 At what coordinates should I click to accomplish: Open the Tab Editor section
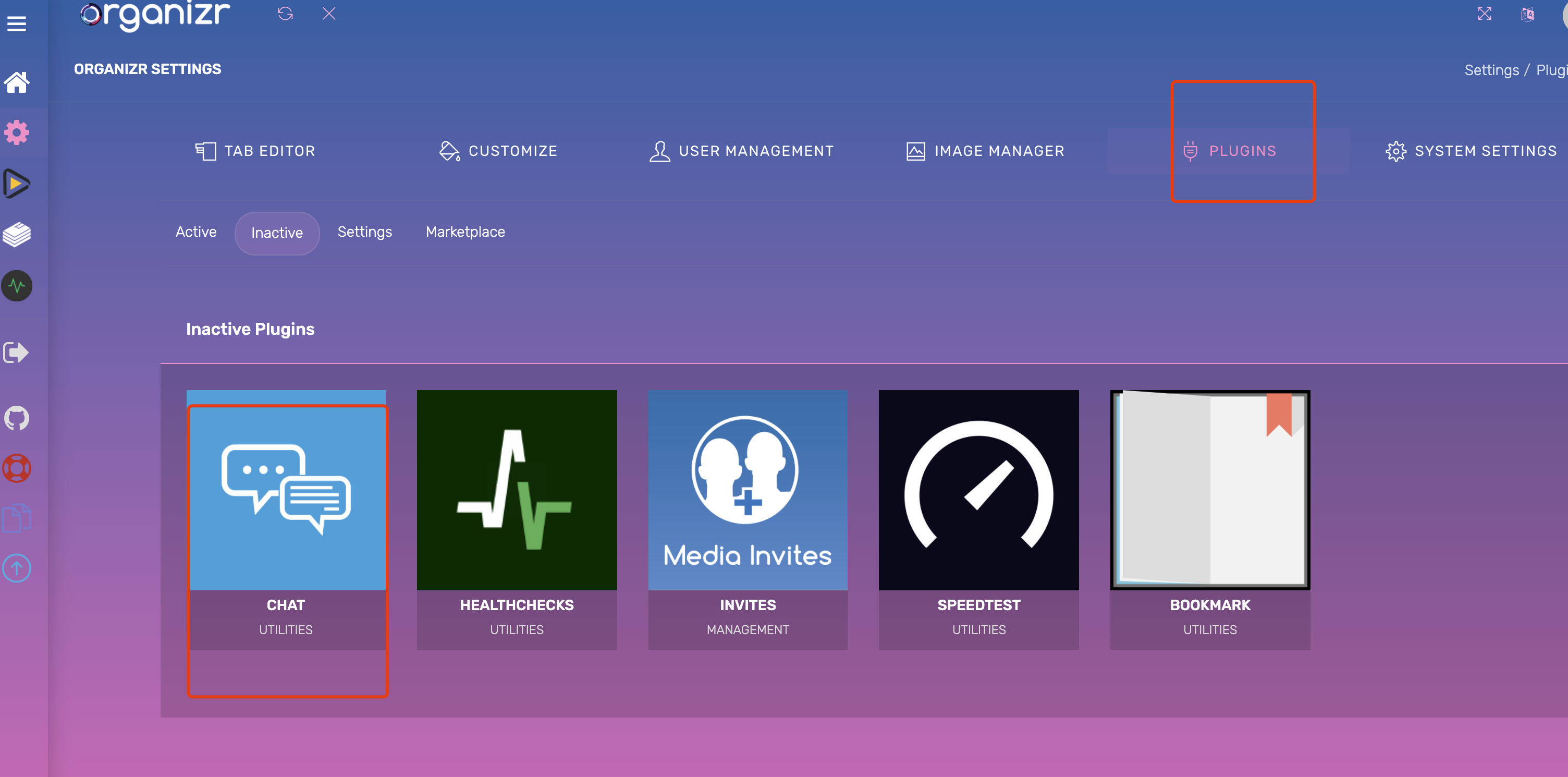(255, 151)
